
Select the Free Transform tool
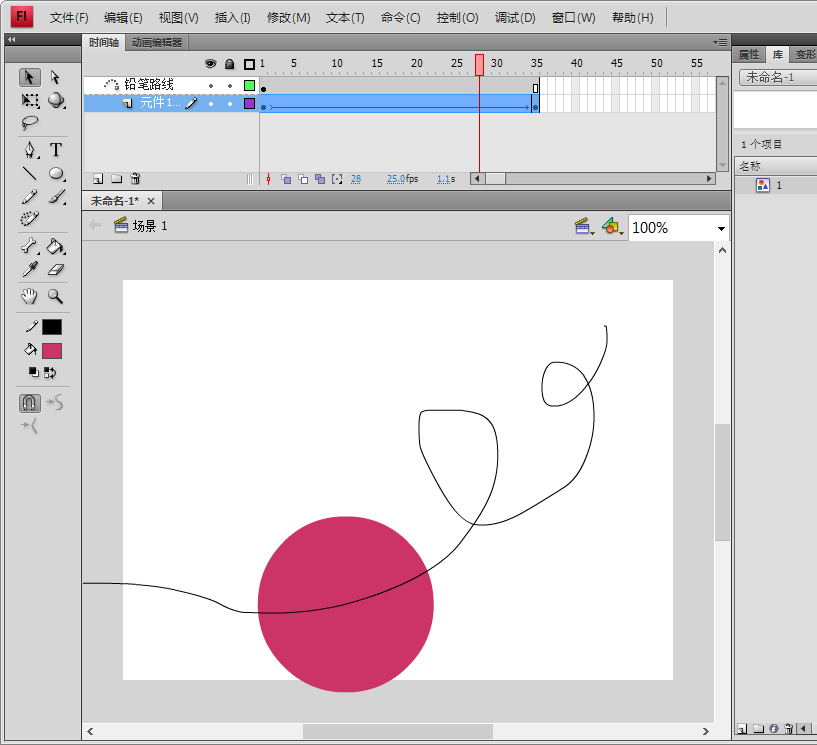pyautogui.click(x=30, y=100)
